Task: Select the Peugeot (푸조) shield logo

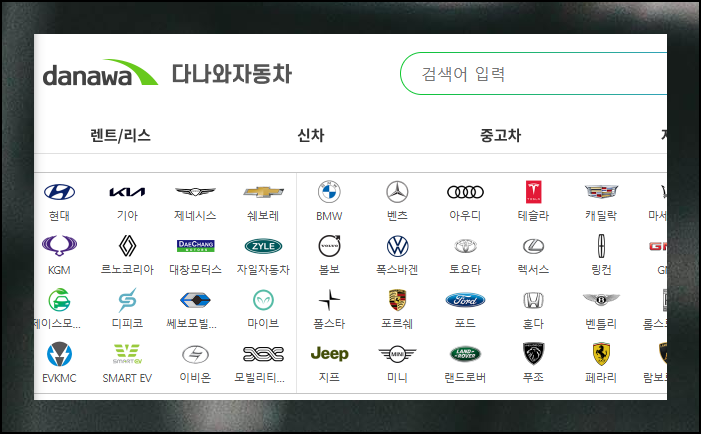Action: pos(533,354)
